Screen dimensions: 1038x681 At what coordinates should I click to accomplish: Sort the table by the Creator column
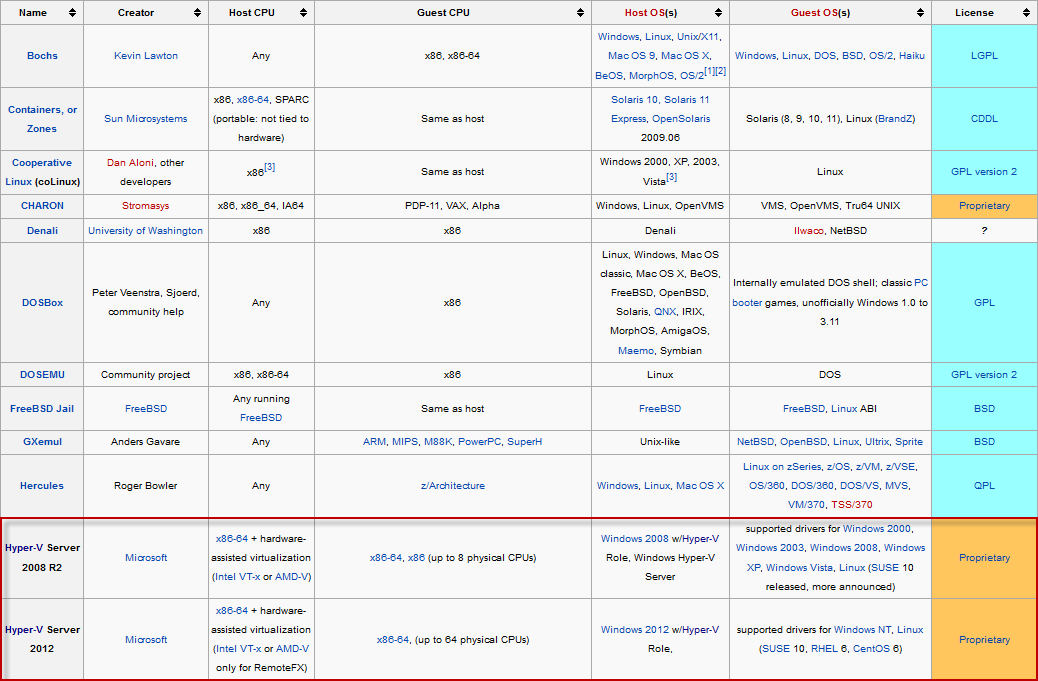198,13
